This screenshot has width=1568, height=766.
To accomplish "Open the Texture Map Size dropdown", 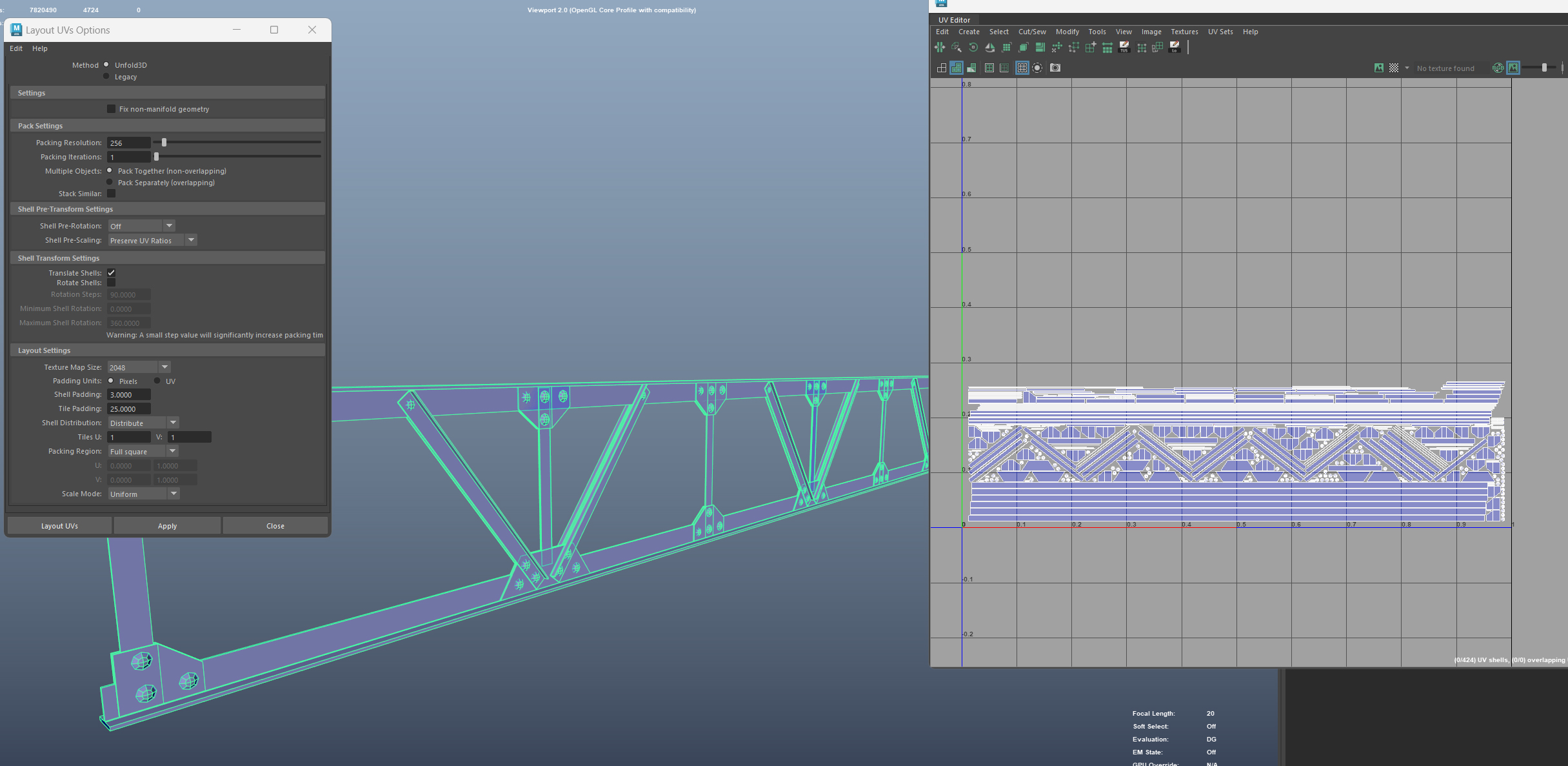I will 164,367.
